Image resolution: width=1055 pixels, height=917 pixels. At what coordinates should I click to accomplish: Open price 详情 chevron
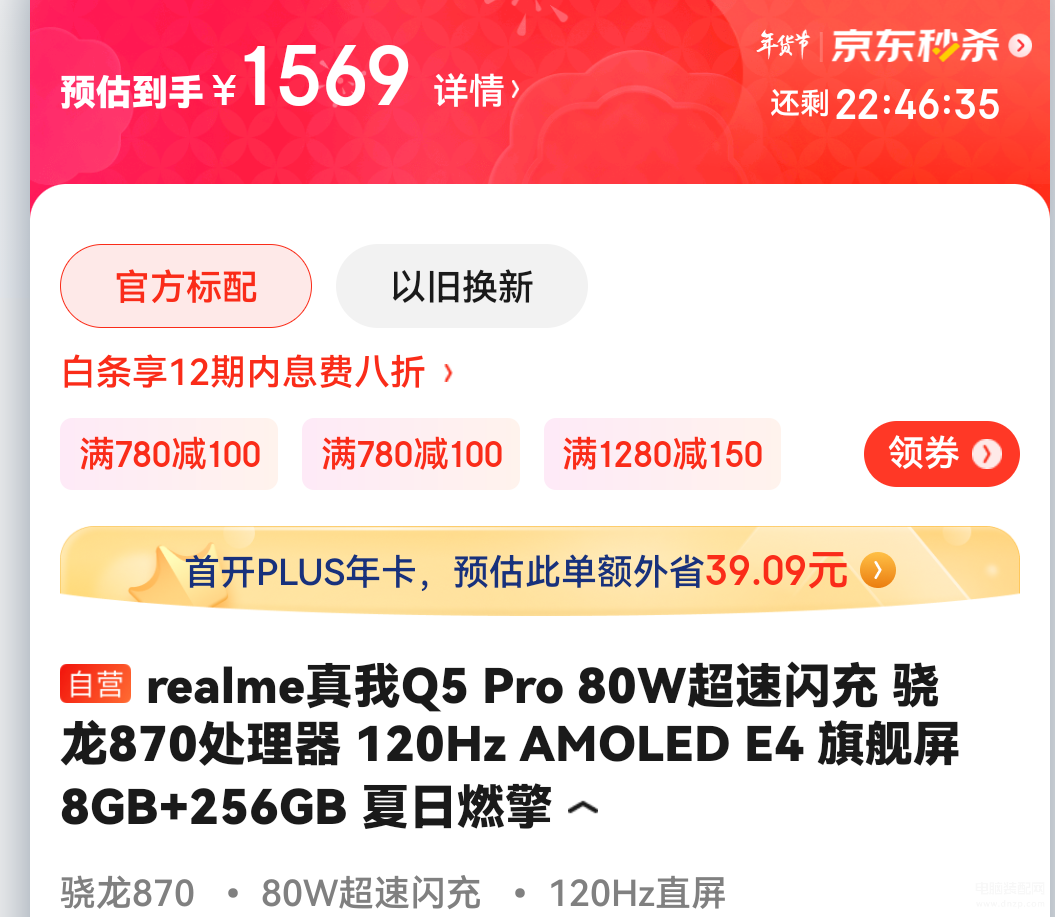point(515,89)
